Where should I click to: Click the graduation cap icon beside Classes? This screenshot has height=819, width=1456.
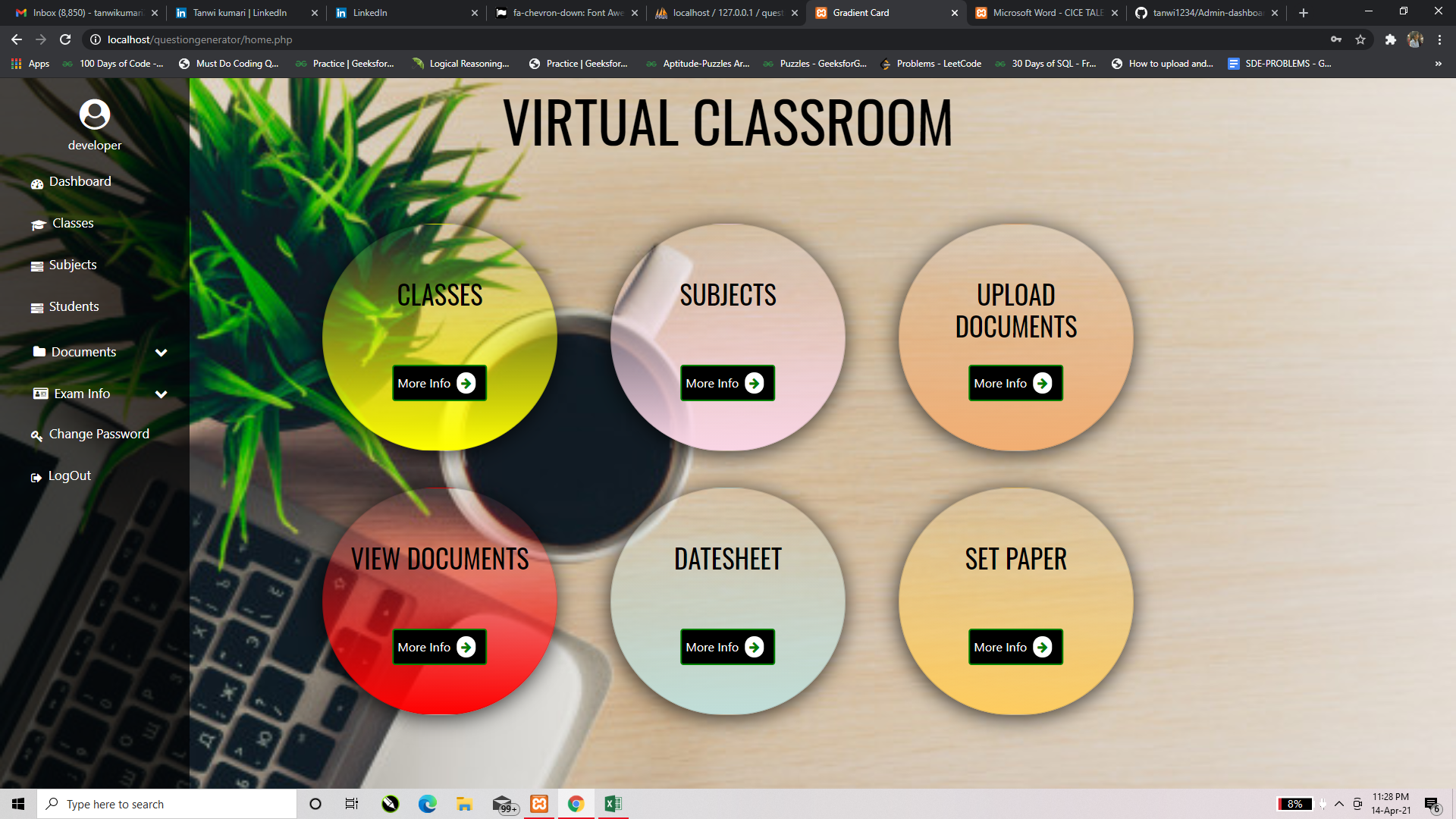pyautogui.click(x=39, y=224)
